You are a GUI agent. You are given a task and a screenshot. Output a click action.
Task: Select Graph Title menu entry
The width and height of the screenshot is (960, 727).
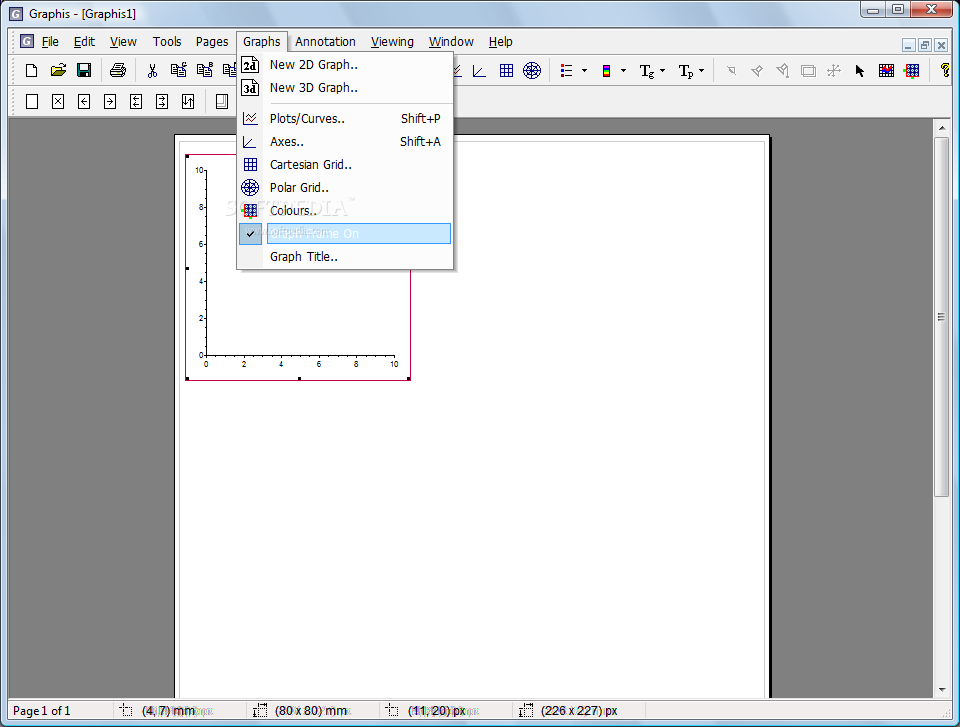tap(345, 257)
